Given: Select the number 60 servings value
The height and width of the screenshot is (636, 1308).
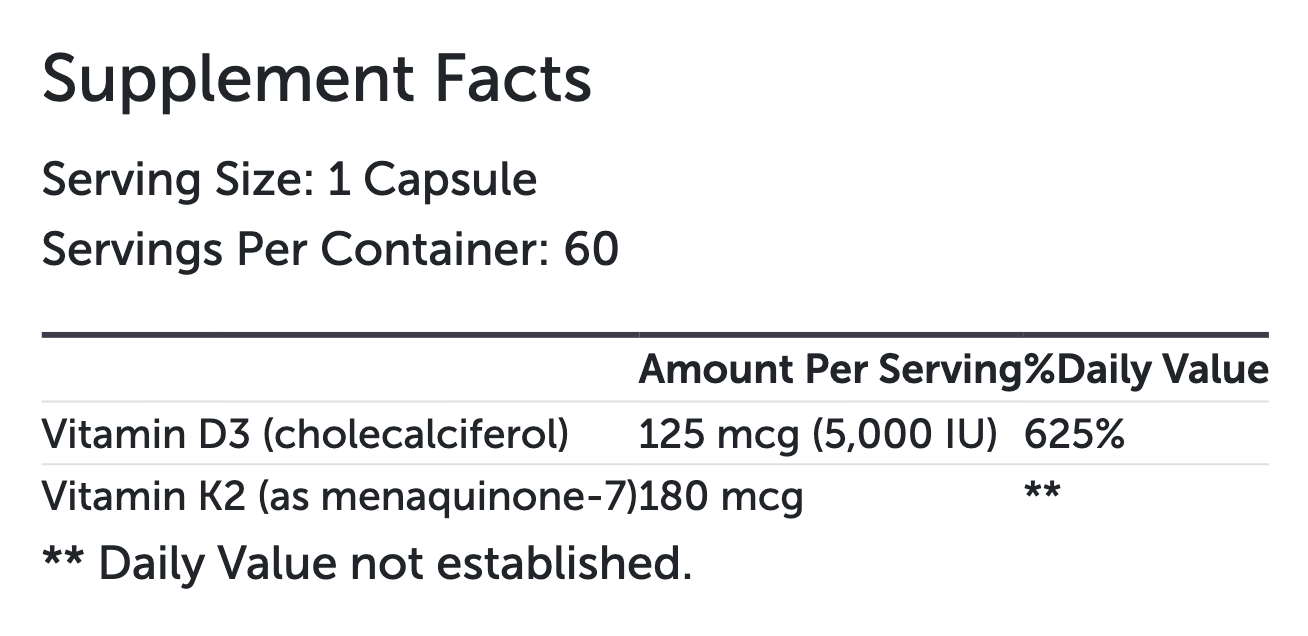Looking at the screenshot, I should (x=591, y=249).
